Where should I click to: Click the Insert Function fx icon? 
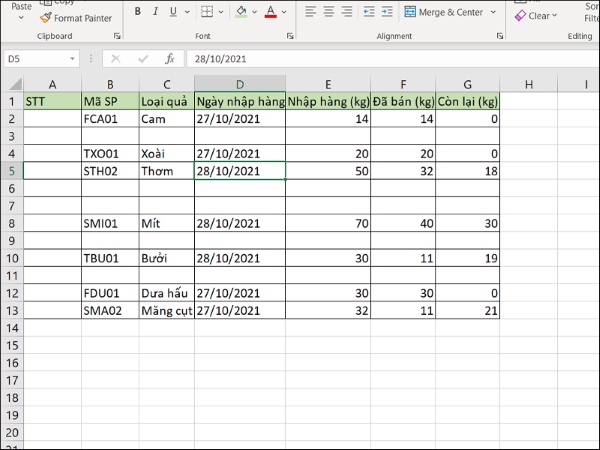pyautogui.click(x=169, y=59)
